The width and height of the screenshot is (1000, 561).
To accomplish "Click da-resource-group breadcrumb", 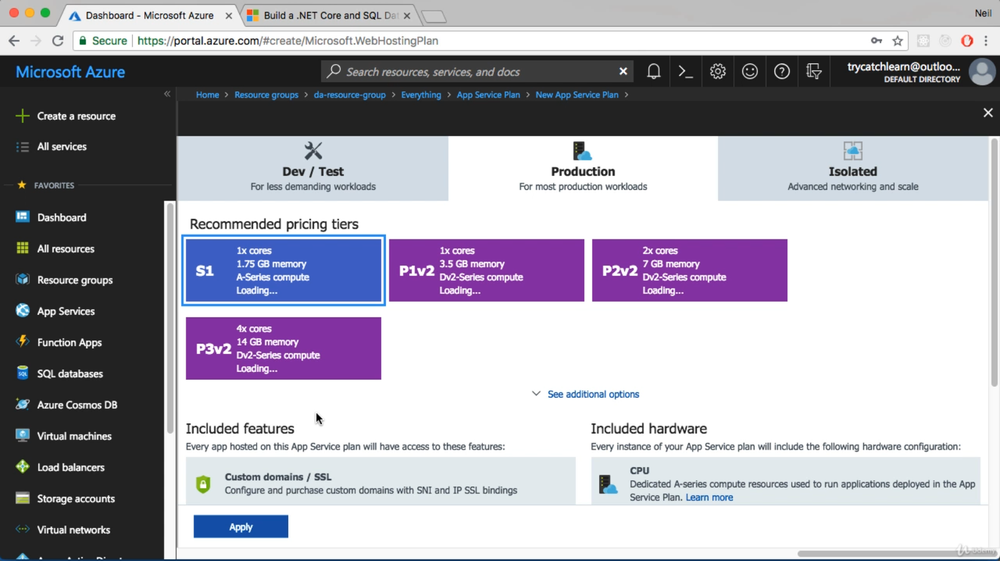I will pyautogui.click(x=349, y=94).
